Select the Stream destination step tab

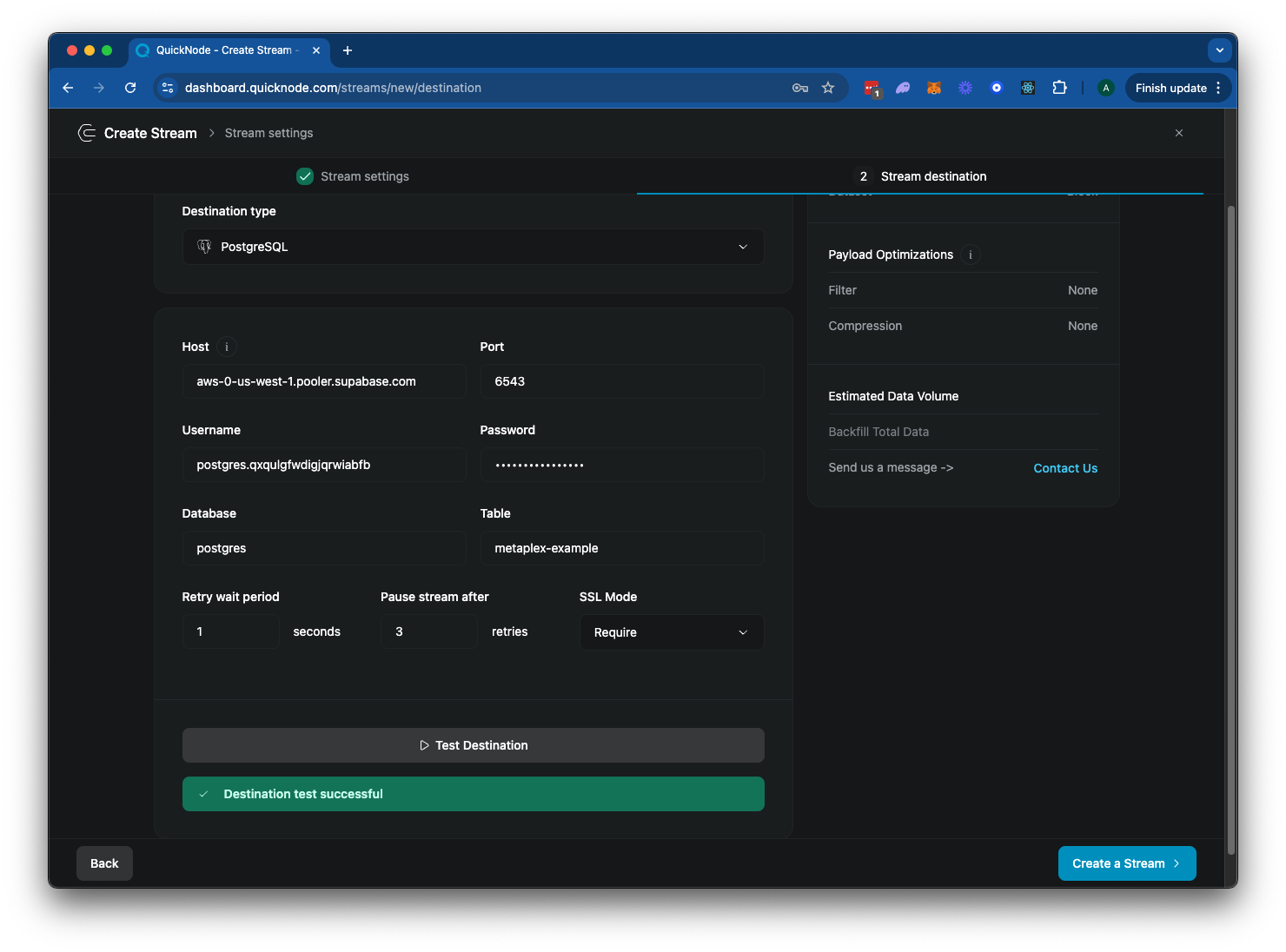tap(920, 176)
